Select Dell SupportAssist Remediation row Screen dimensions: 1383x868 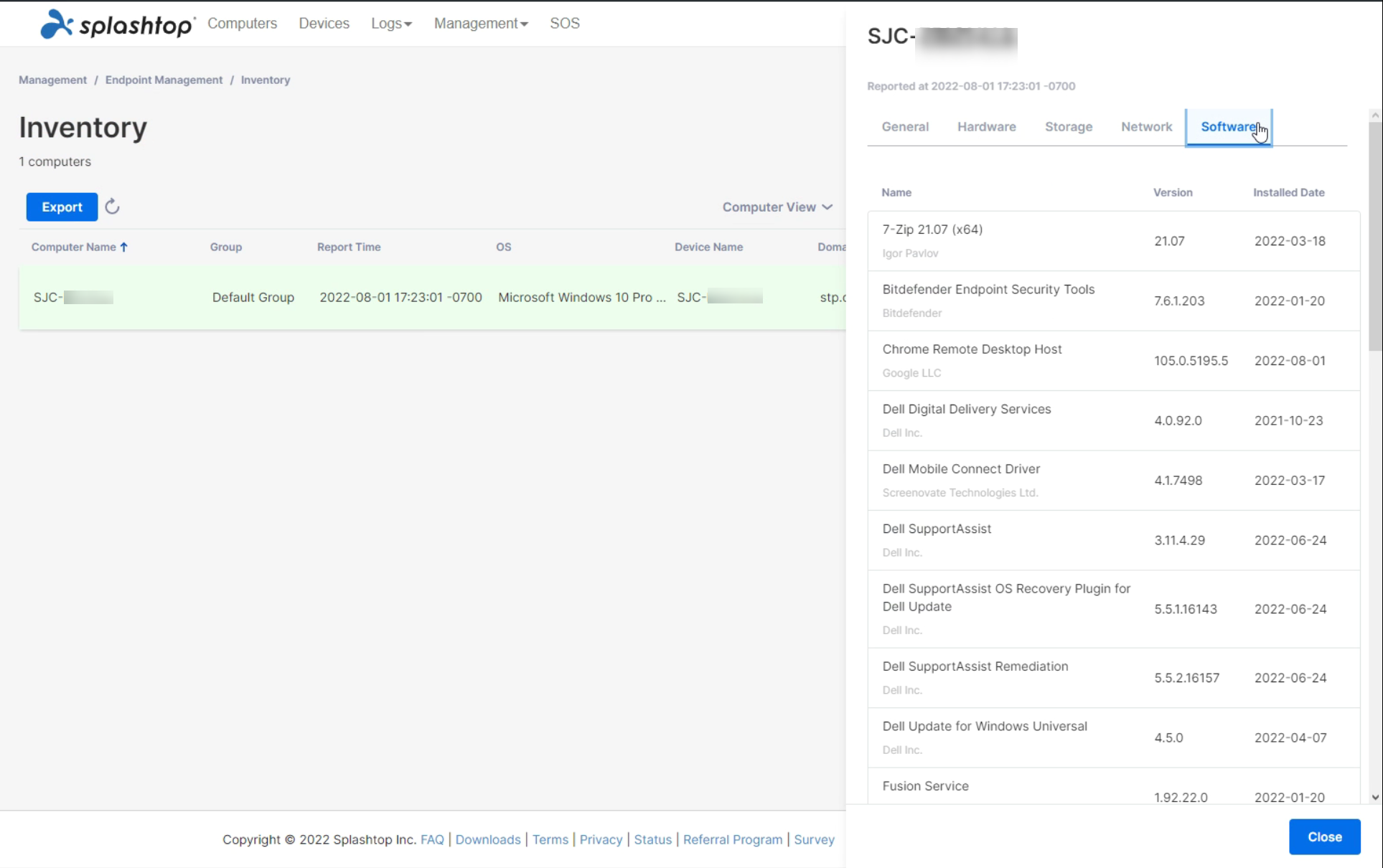(1113, 678)
